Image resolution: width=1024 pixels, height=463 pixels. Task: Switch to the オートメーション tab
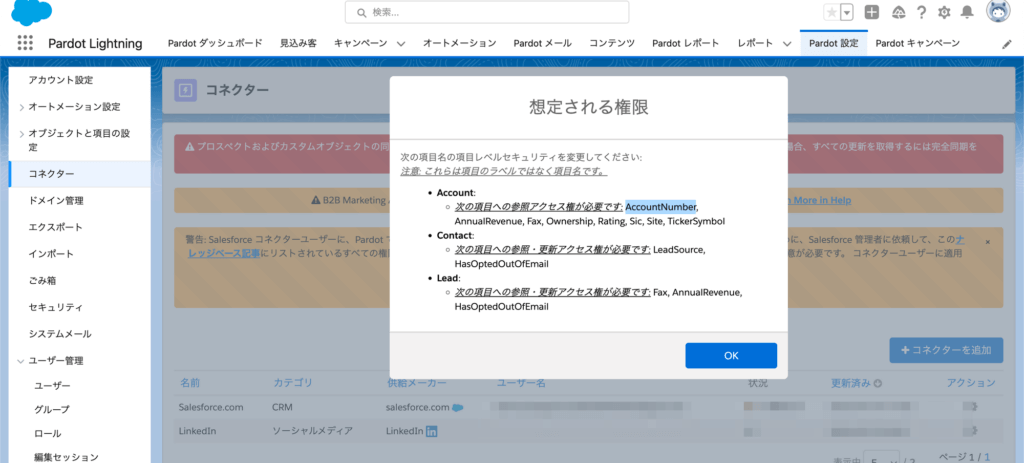[459, 43]
